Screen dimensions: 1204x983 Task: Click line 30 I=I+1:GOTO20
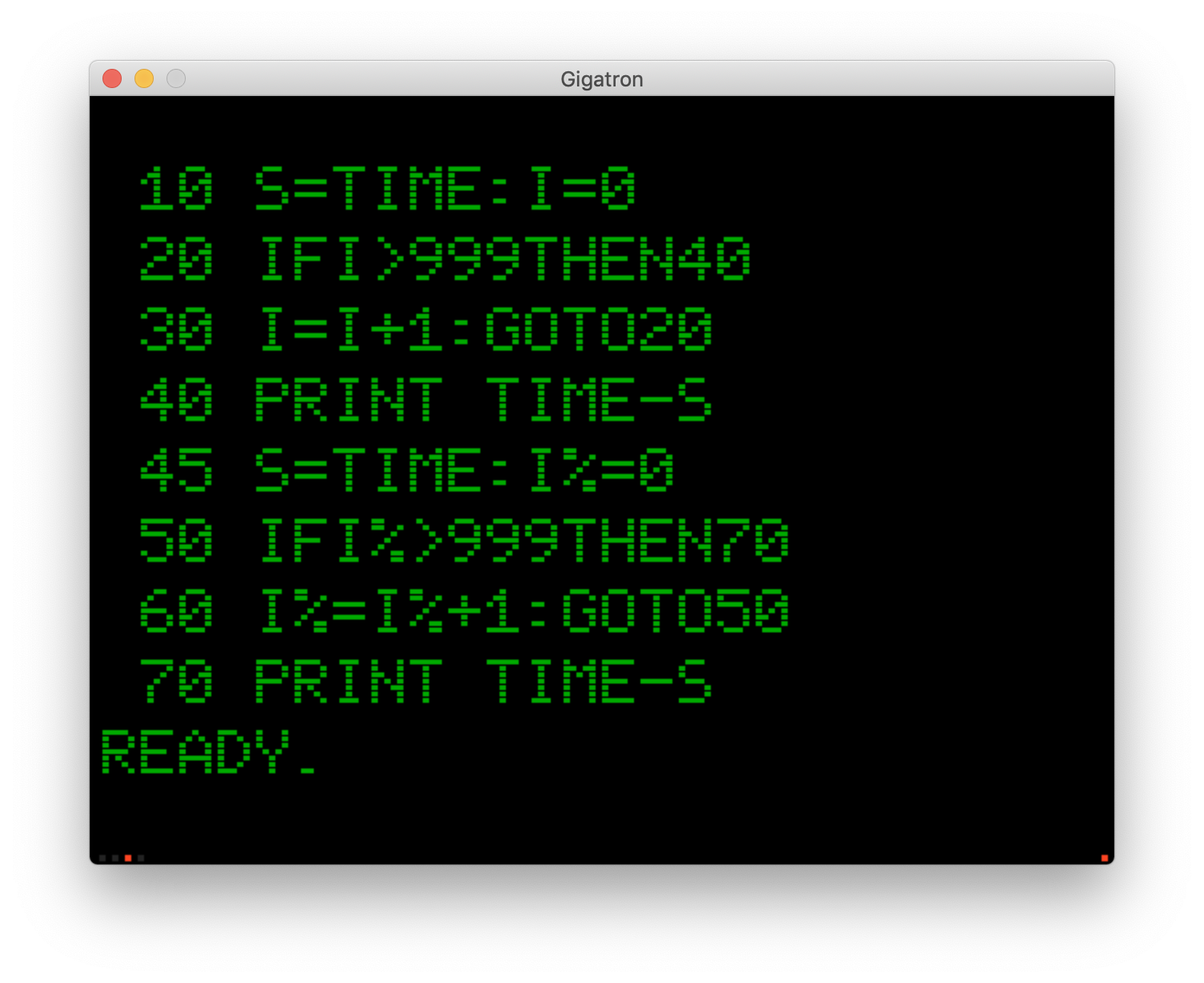426,330
